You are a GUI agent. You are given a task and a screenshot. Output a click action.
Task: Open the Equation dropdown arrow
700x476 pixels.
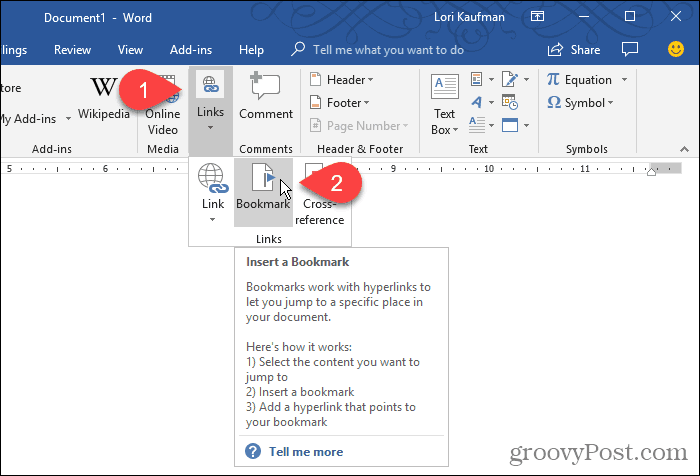(x=625, y=80)
